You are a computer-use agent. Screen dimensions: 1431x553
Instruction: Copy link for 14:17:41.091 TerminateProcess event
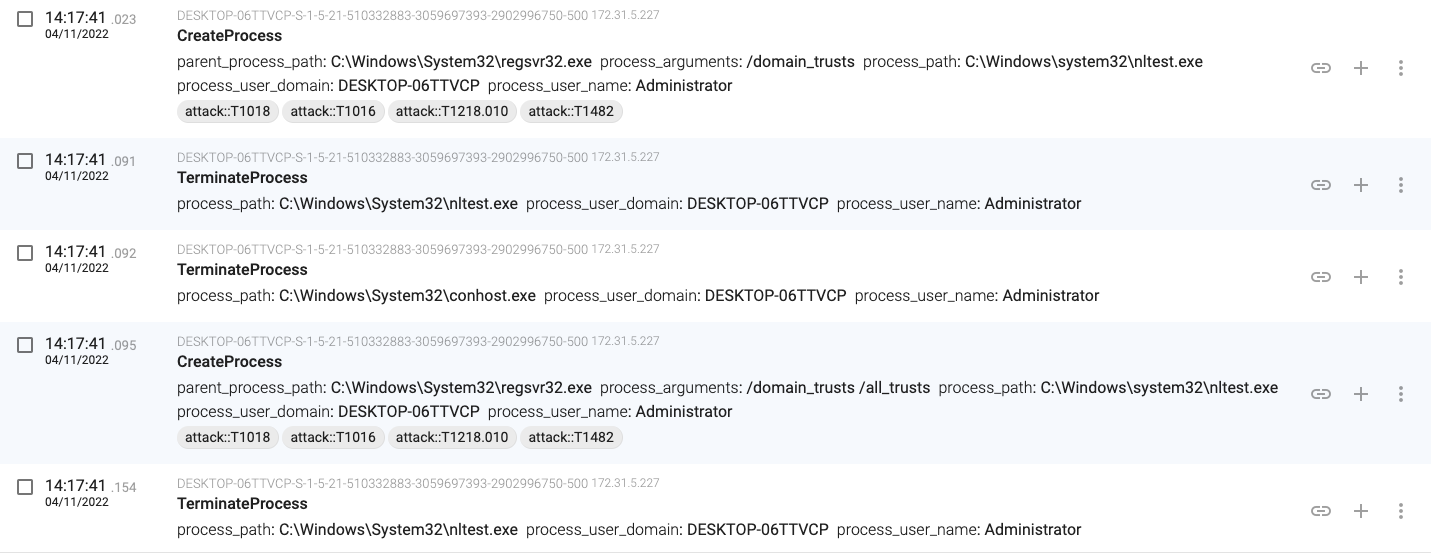[x=1321, y=185]
